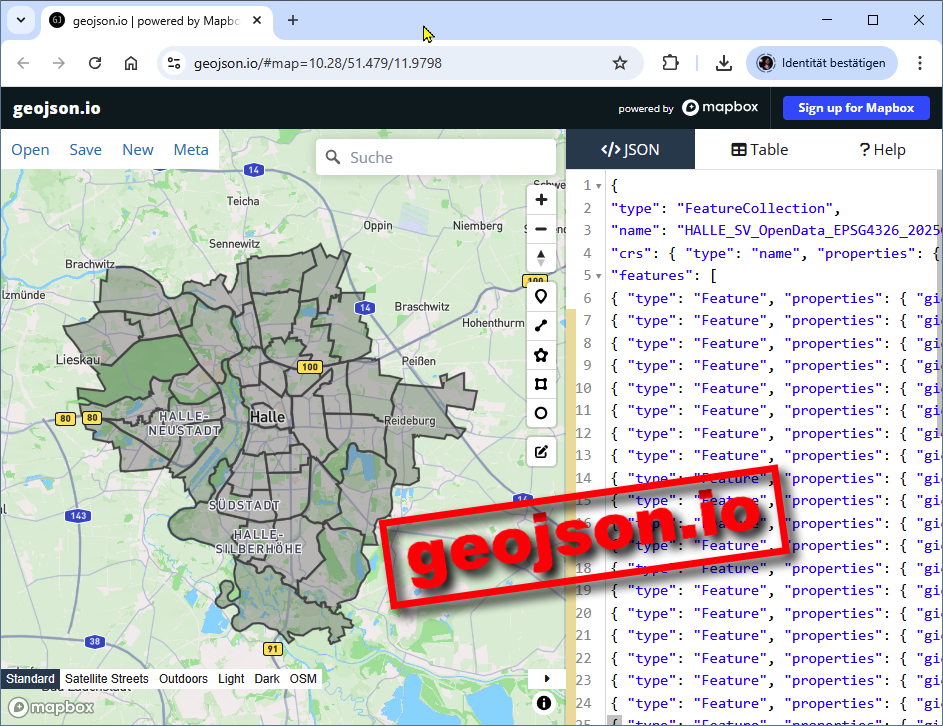Open the Meta menu
This screenshot has height=726, width=943.
pos(191,150)
